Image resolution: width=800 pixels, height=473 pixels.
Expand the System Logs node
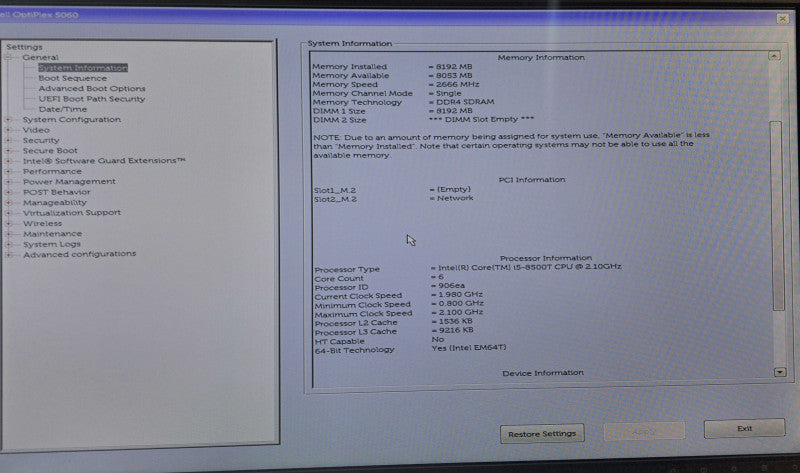coord(8,244)
